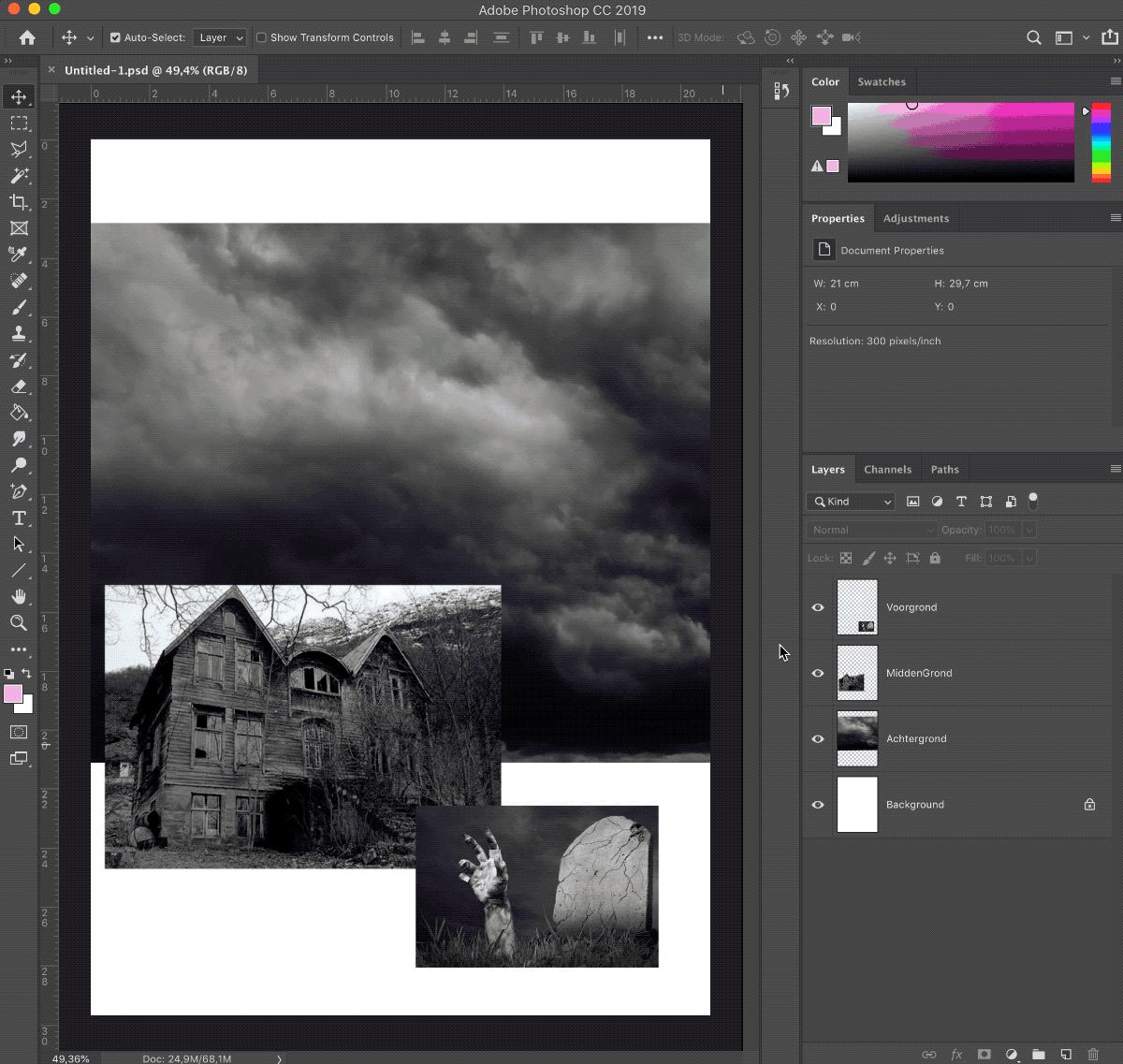Click the Swatches panel label

(x=881, y=81)
